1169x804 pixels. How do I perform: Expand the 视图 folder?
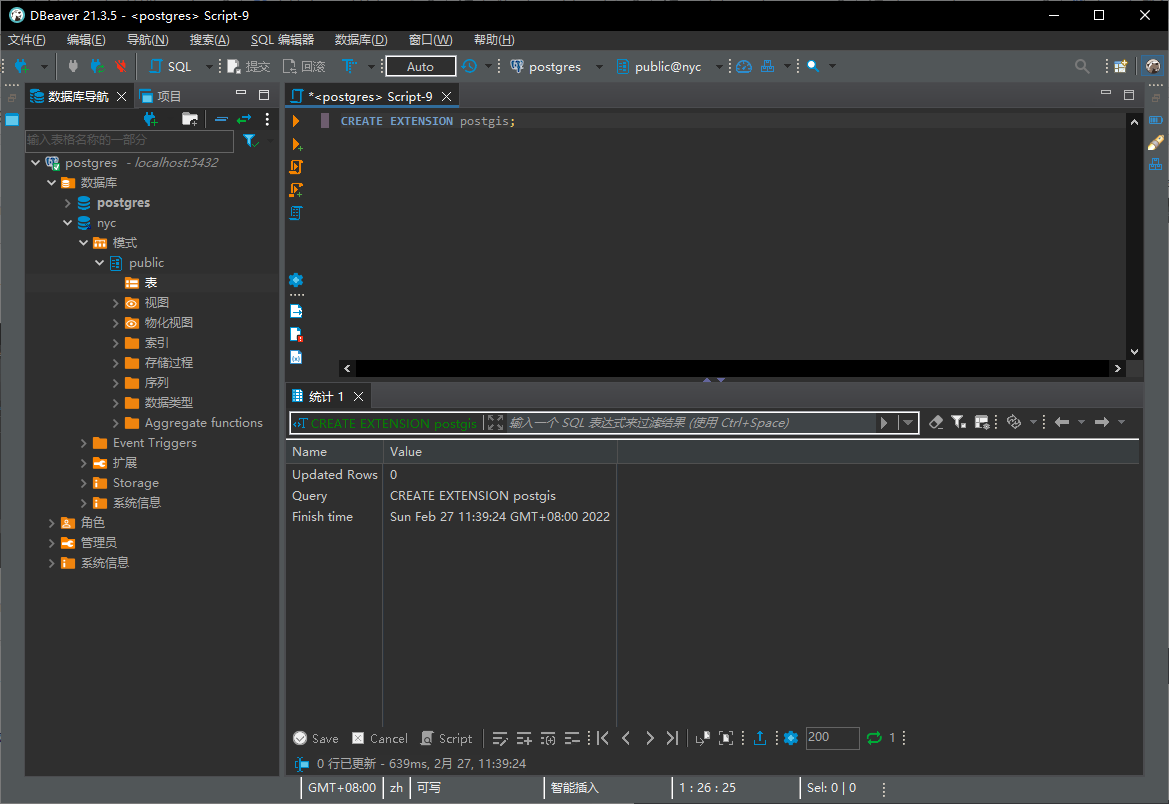pyautogui.click(x=115, y=303)
